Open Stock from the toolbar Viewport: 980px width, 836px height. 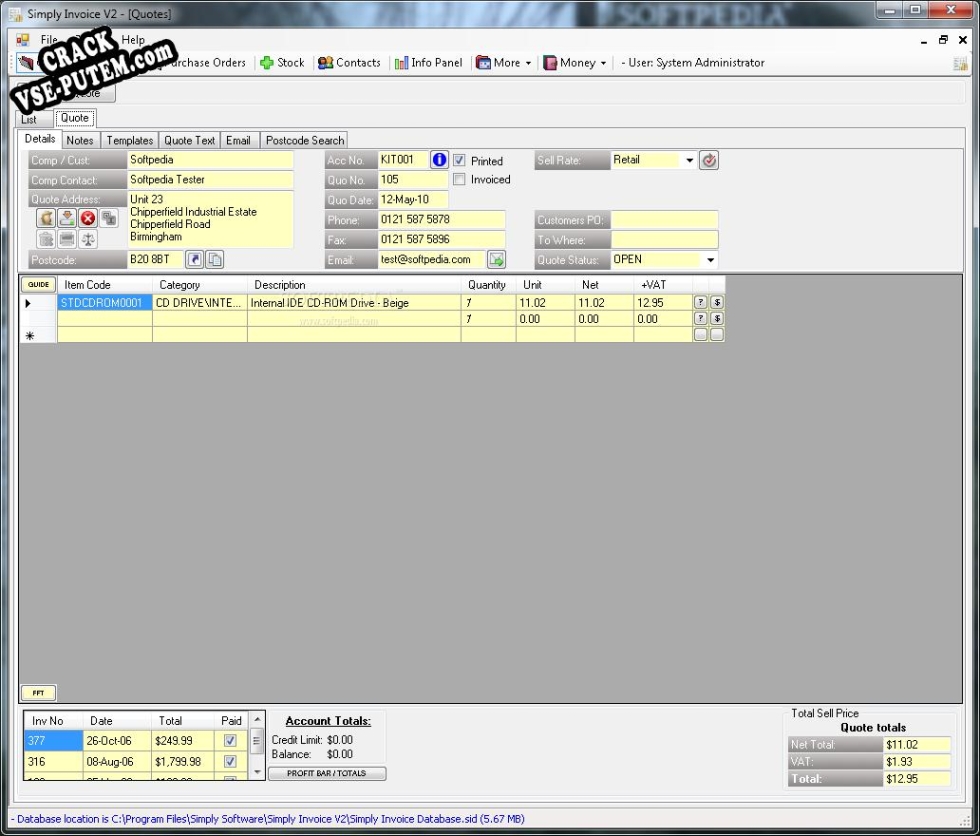pos(282,63)
